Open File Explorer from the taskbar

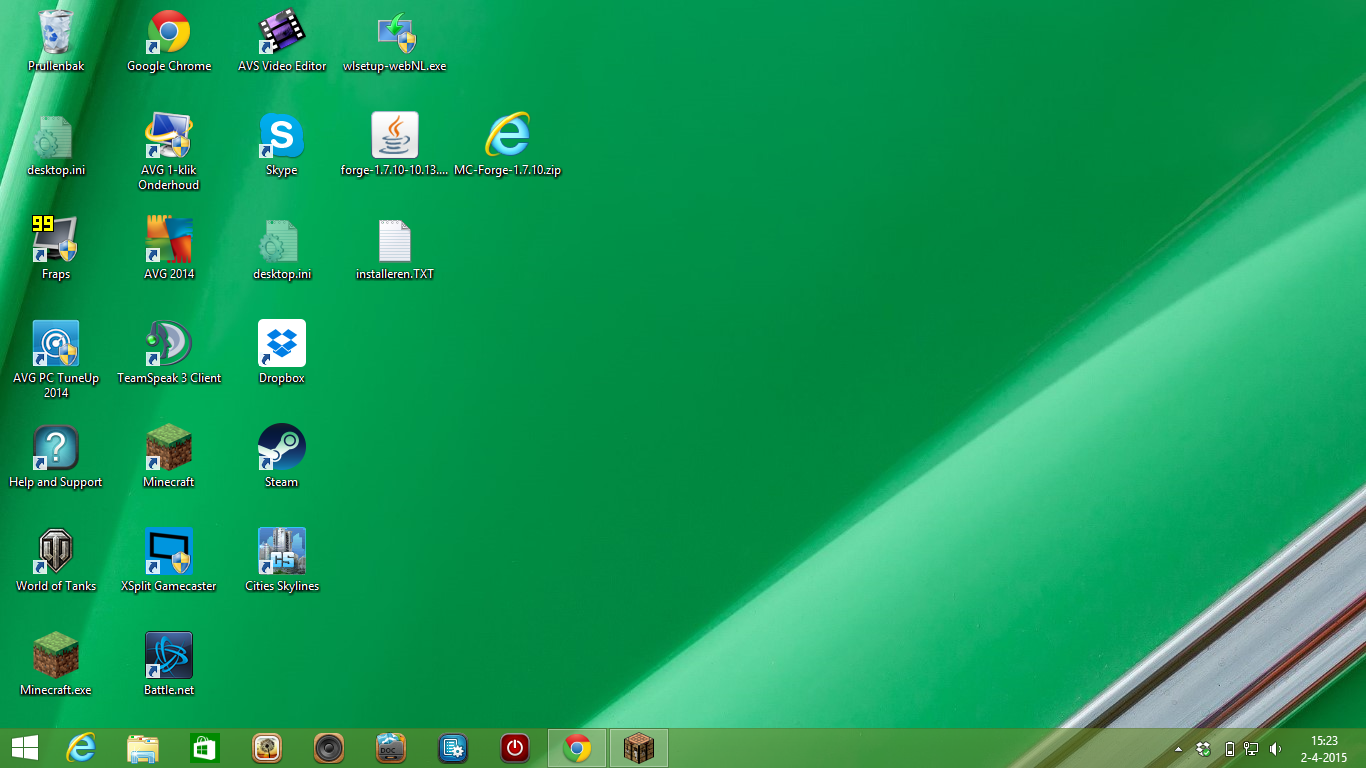143,748
